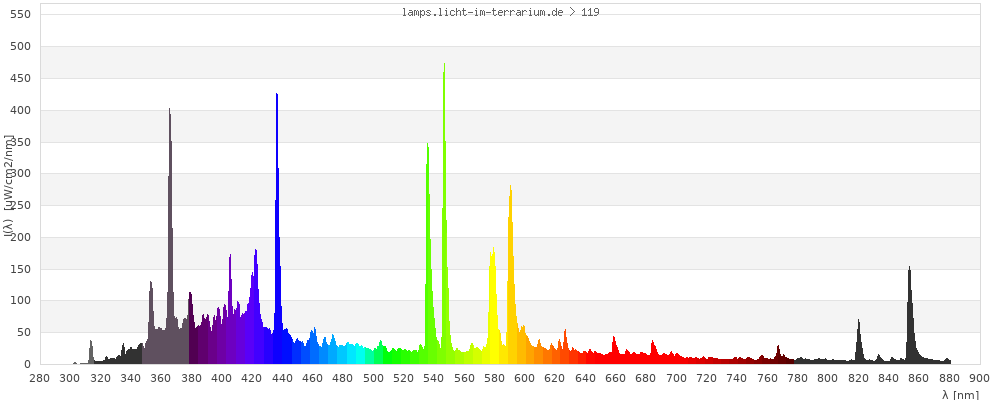
Task: Click the 900 label on the x-axis
Action: (x=979, y=378)
